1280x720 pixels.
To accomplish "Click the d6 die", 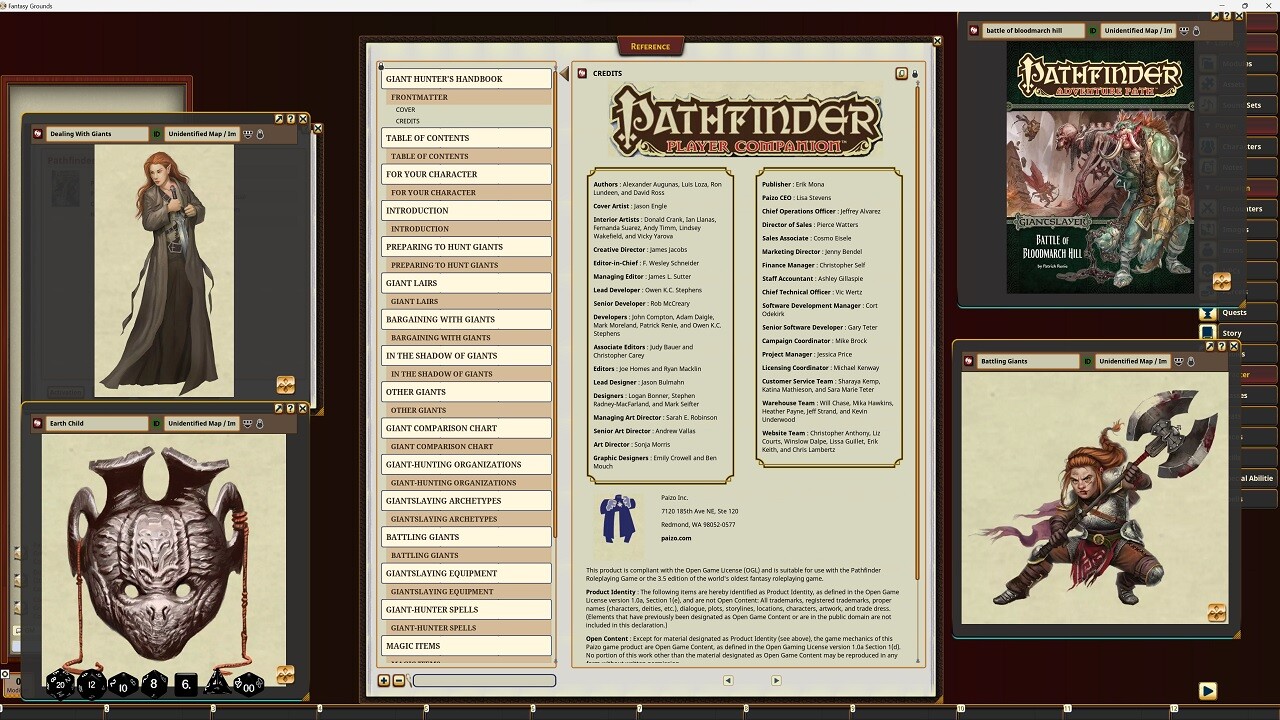I will pyautogui.click(x=186, y=685).
